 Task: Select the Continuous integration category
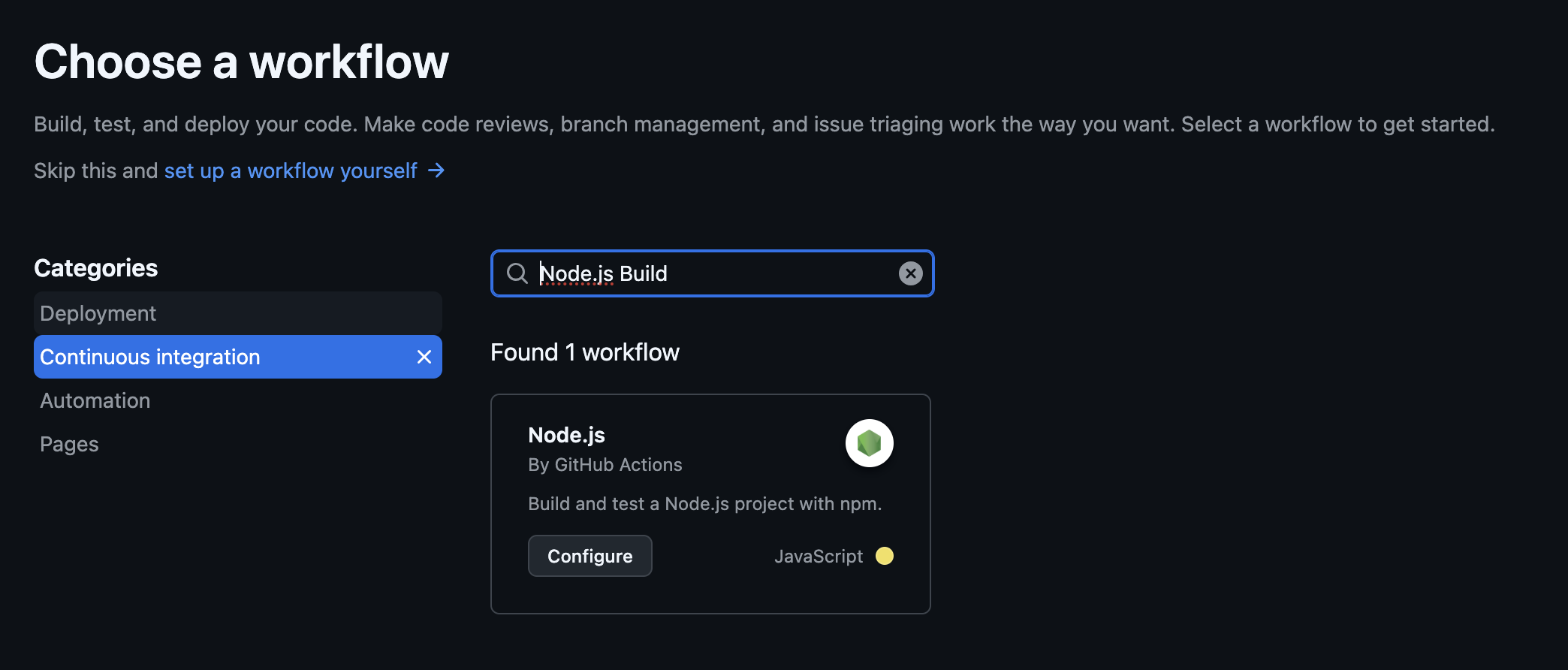150,357
